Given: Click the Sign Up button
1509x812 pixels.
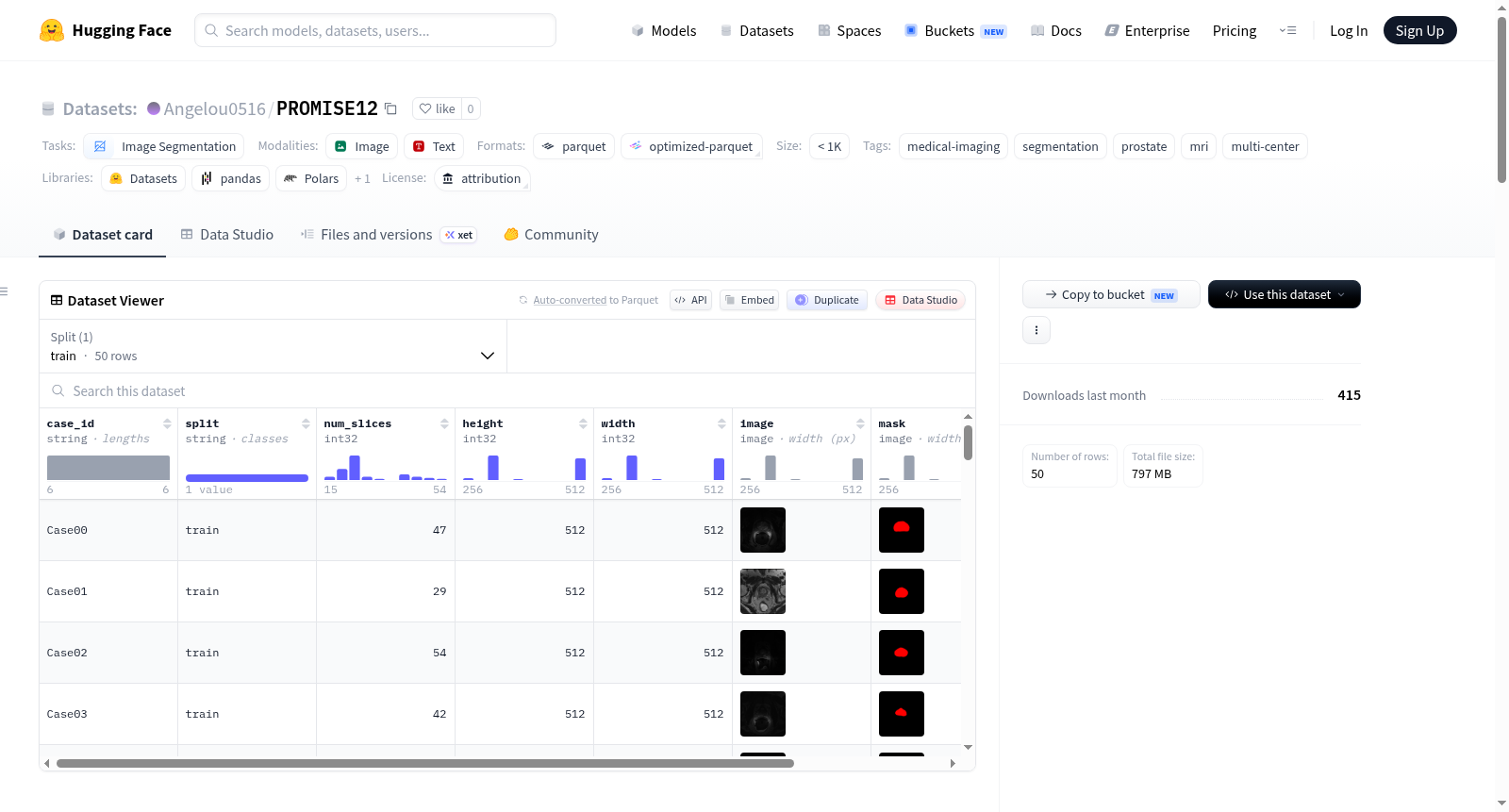Looking at the screenshot, I should click(x=1419, y=30).
